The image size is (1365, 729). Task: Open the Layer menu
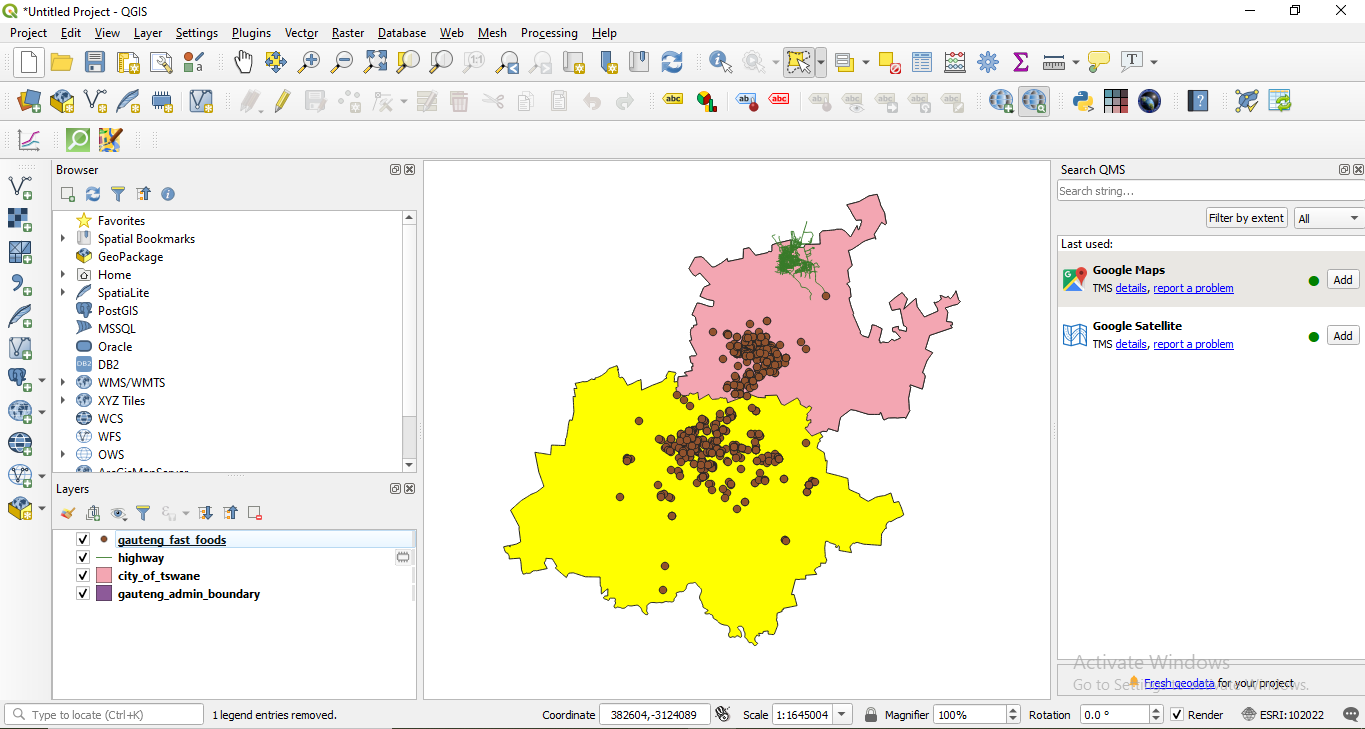[x=148, y=33]
